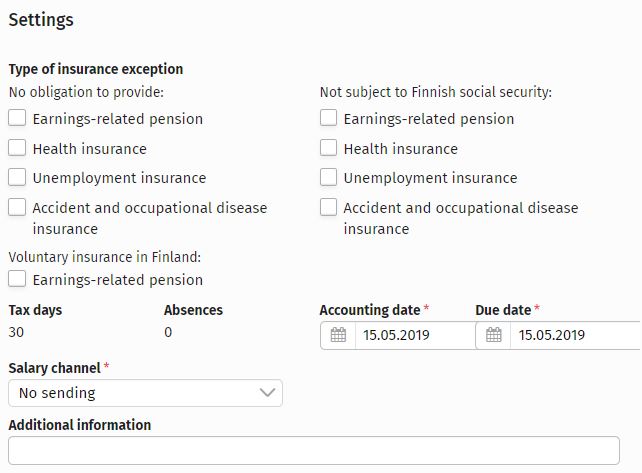
Task: Check Unemployment insurance under No obligation to provide
Action: (x=17, y=177)
